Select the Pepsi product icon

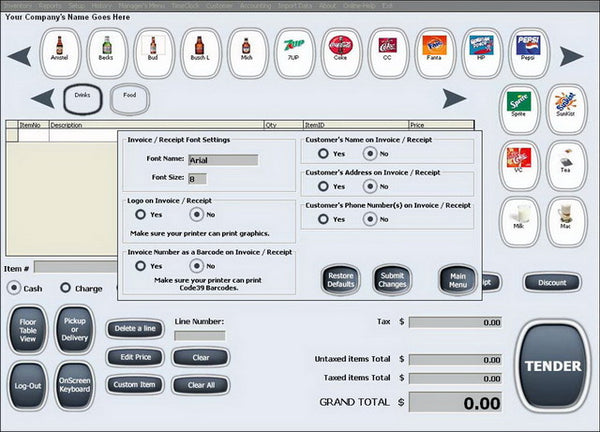528,53
